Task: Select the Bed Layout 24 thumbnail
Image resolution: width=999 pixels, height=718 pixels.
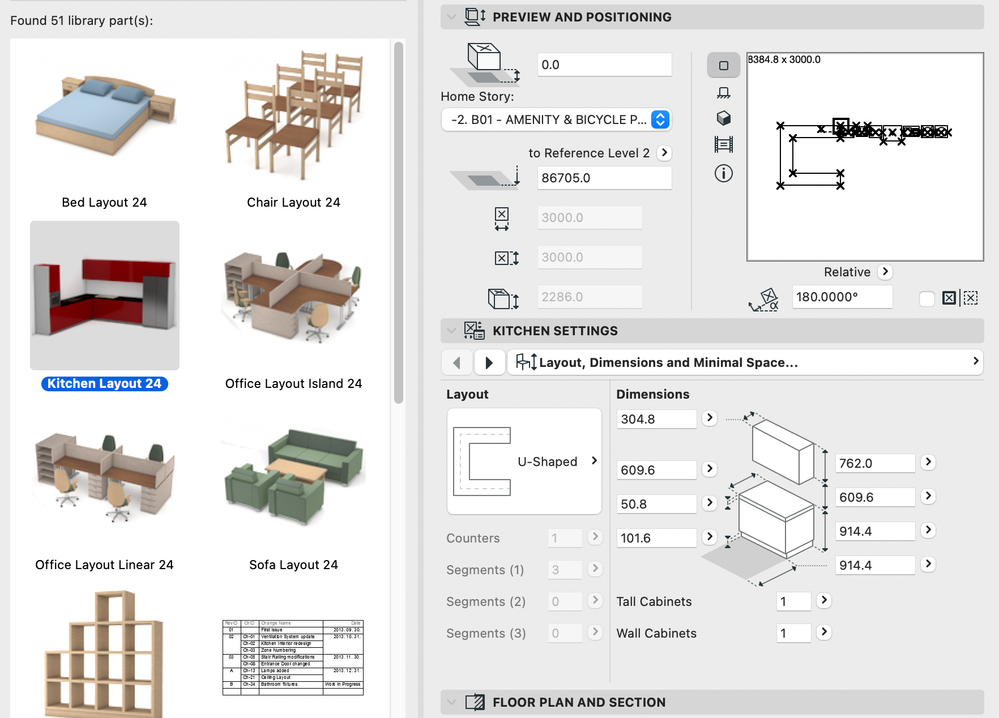Action: click(x=104, y=115)
